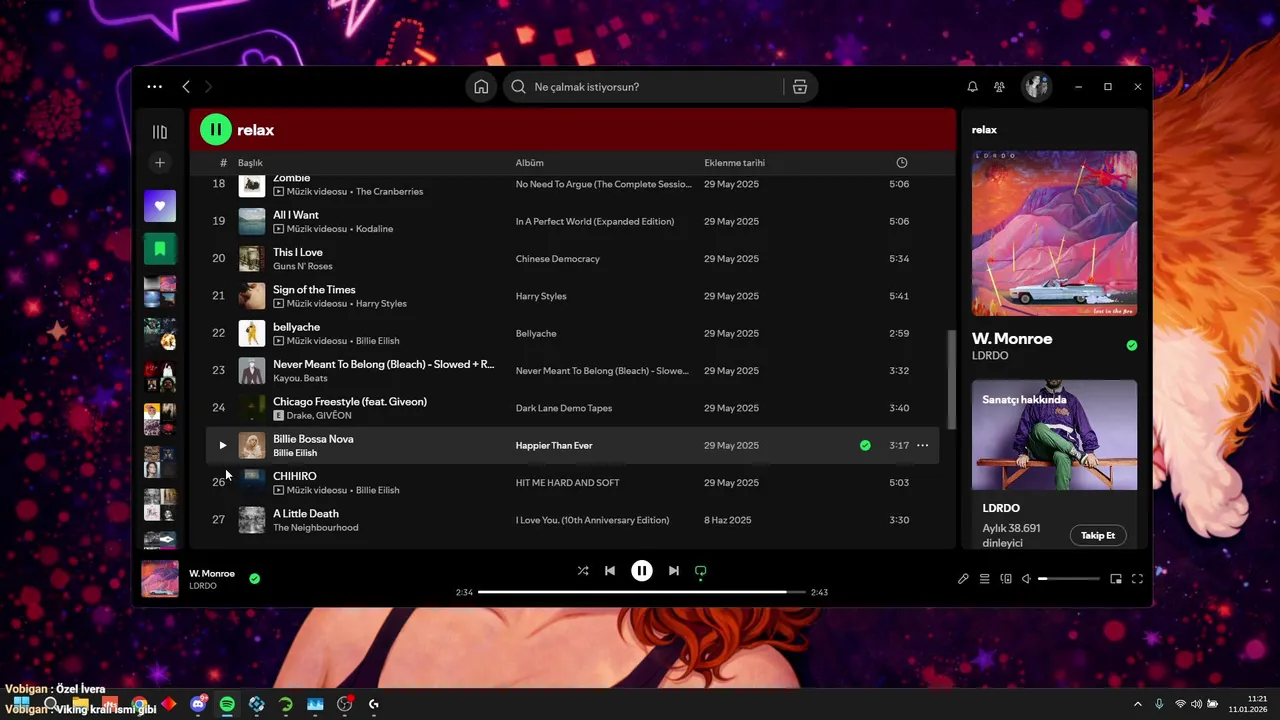The height and width of the screenshot is (720, 1280).
Task: Expand Your Library sidebar icon
Action: pyautogui.click(x=160, y=132)
